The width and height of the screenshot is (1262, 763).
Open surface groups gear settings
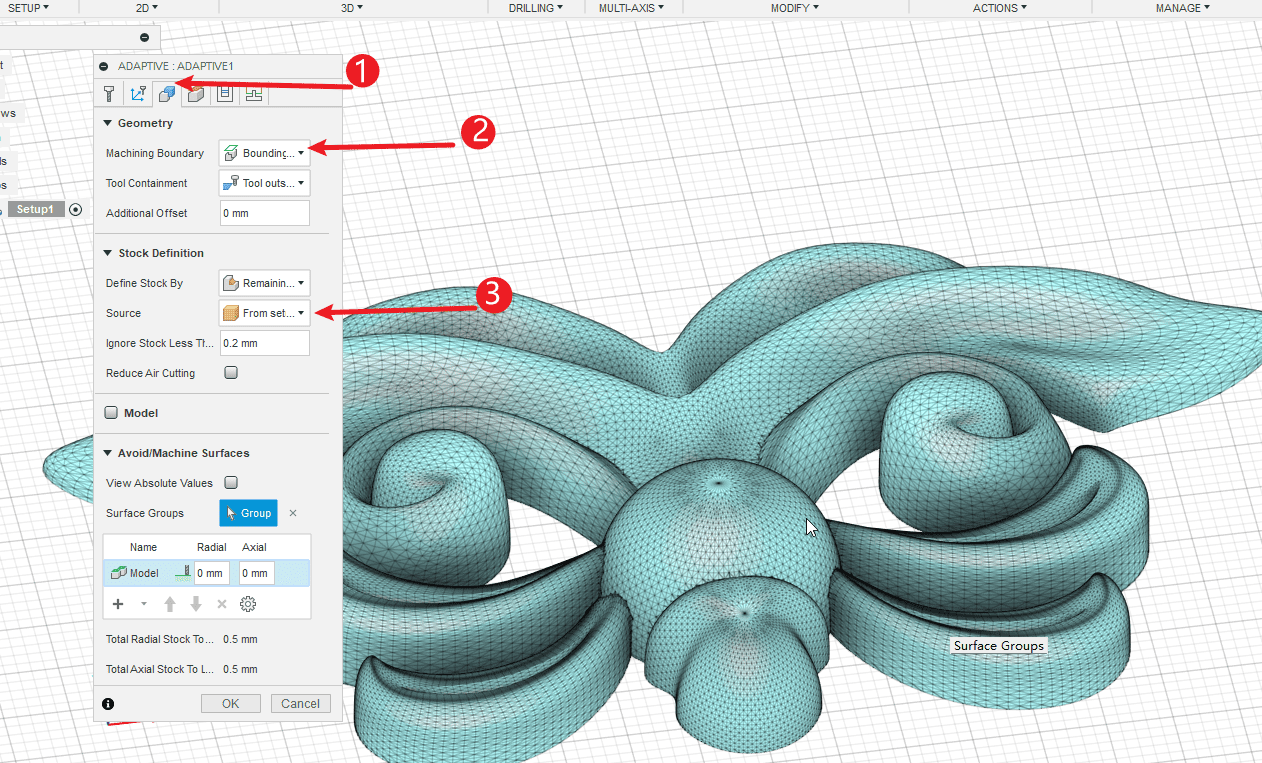pyautogui.click(x=248, y=604)
